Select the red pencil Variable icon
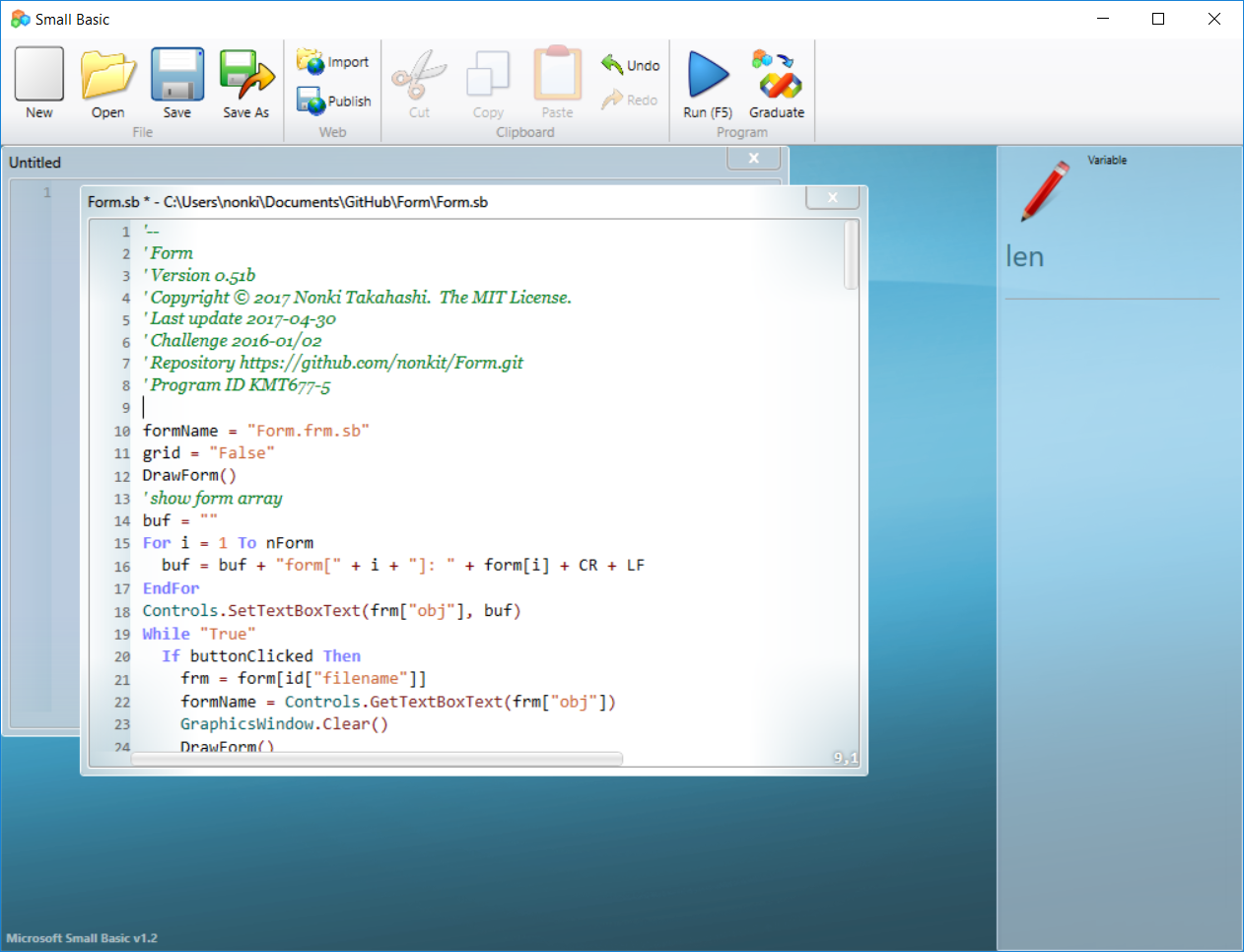The image size is (1244, 952). [x=1046, y=190]
